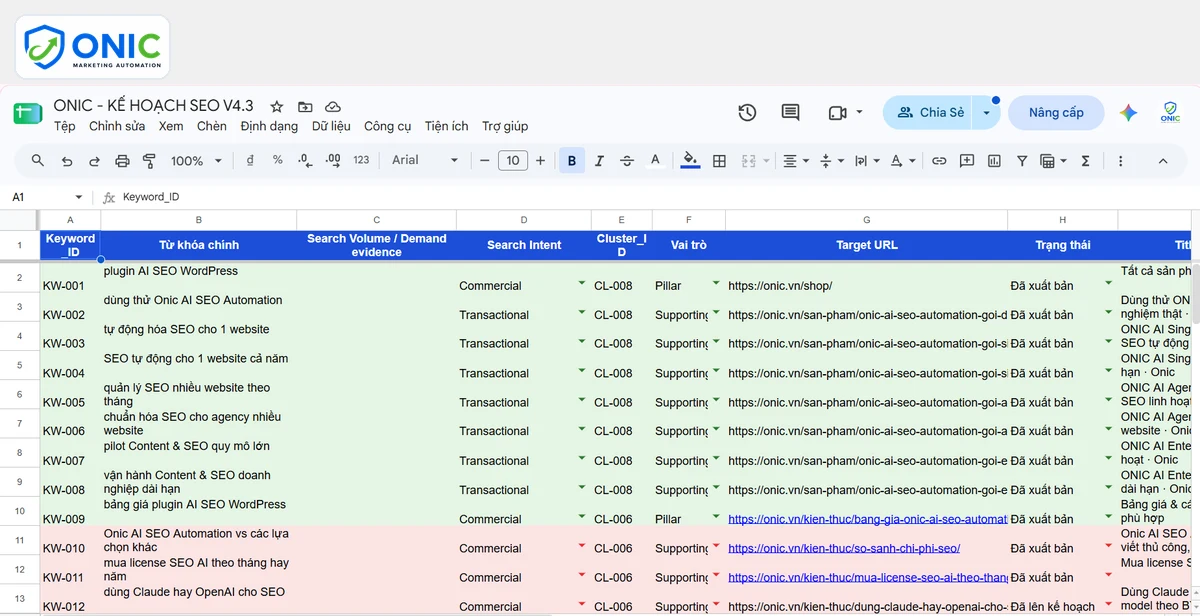Decrease font size with minus button

pos(484,160)
